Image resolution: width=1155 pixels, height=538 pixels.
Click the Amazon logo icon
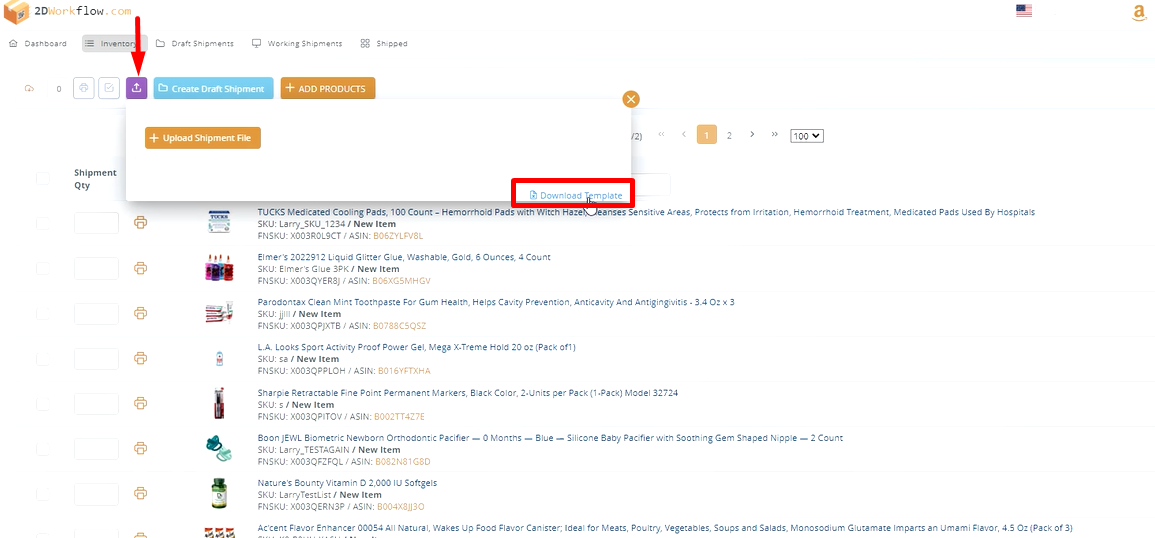click(x=1139, y=12)
